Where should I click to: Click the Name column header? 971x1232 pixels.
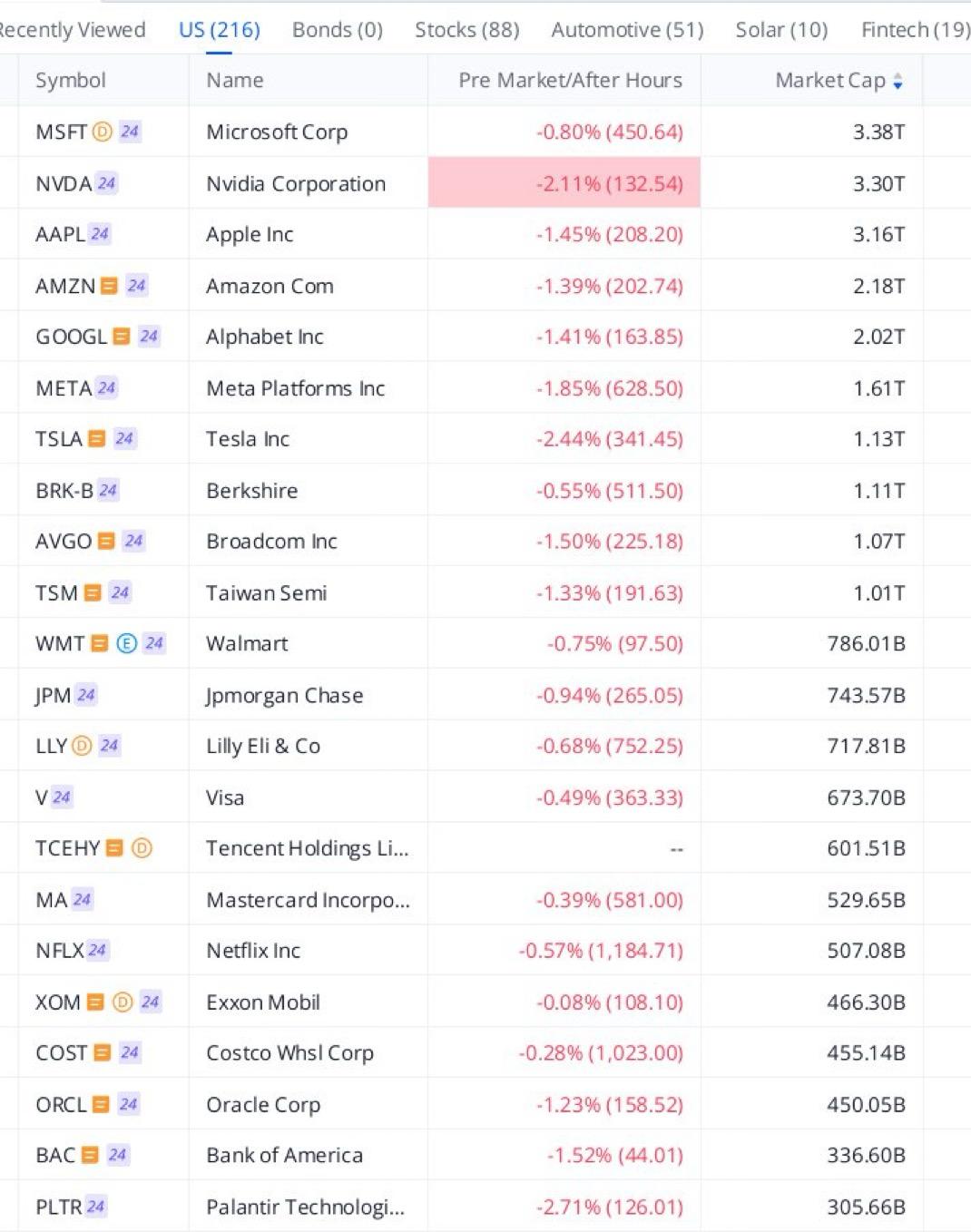(x=235, y=81)
